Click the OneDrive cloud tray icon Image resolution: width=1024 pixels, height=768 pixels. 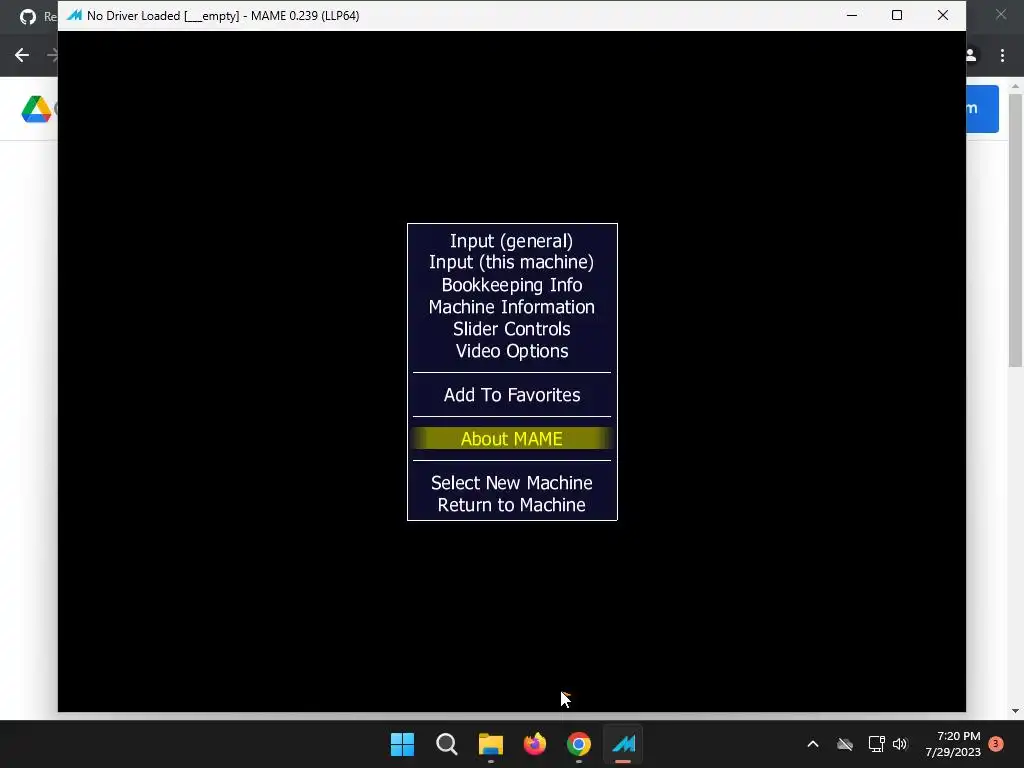(845, 744)
